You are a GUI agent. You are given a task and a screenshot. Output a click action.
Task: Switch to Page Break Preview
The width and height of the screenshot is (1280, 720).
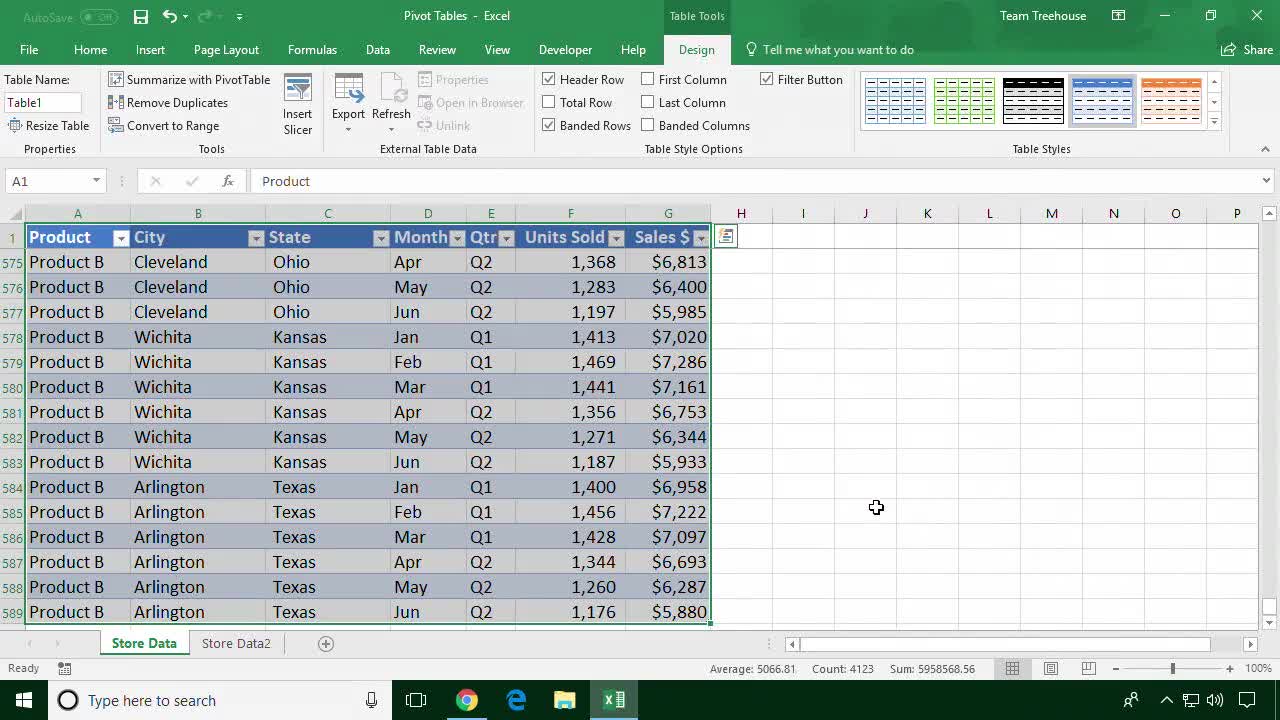[1088, 668]
